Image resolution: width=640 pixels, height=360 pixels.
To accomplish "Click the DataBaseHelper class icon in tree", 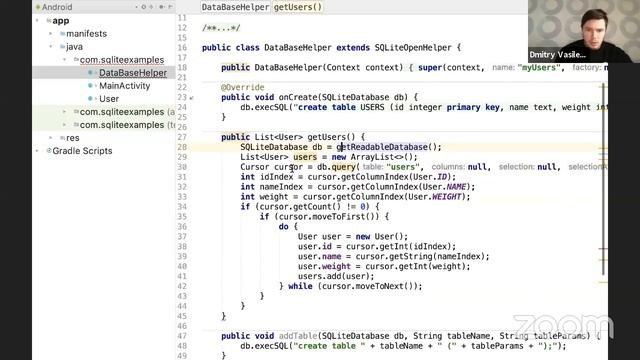I will coord(91,73).
